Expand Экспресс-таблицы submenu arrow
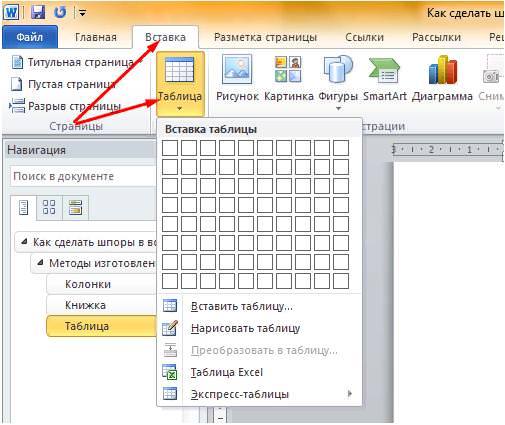This screenshot has height=425, width=505. (349, 394)
